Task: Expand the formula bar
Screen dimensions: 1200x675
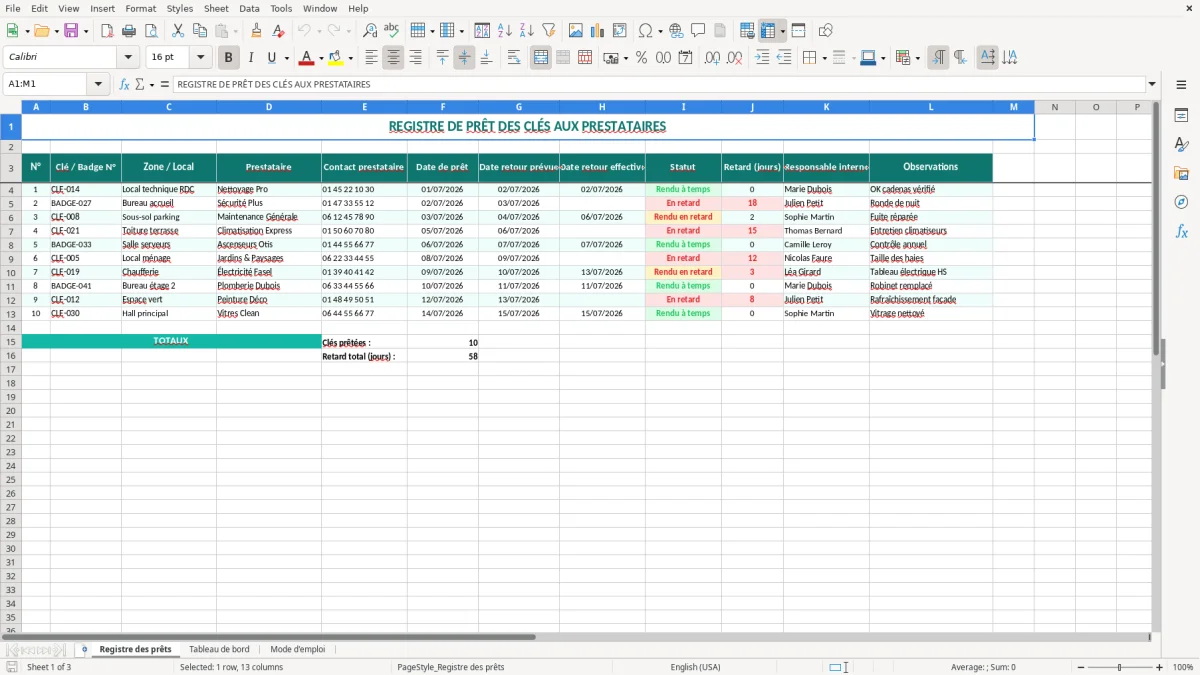Action: coord(1152,85)
